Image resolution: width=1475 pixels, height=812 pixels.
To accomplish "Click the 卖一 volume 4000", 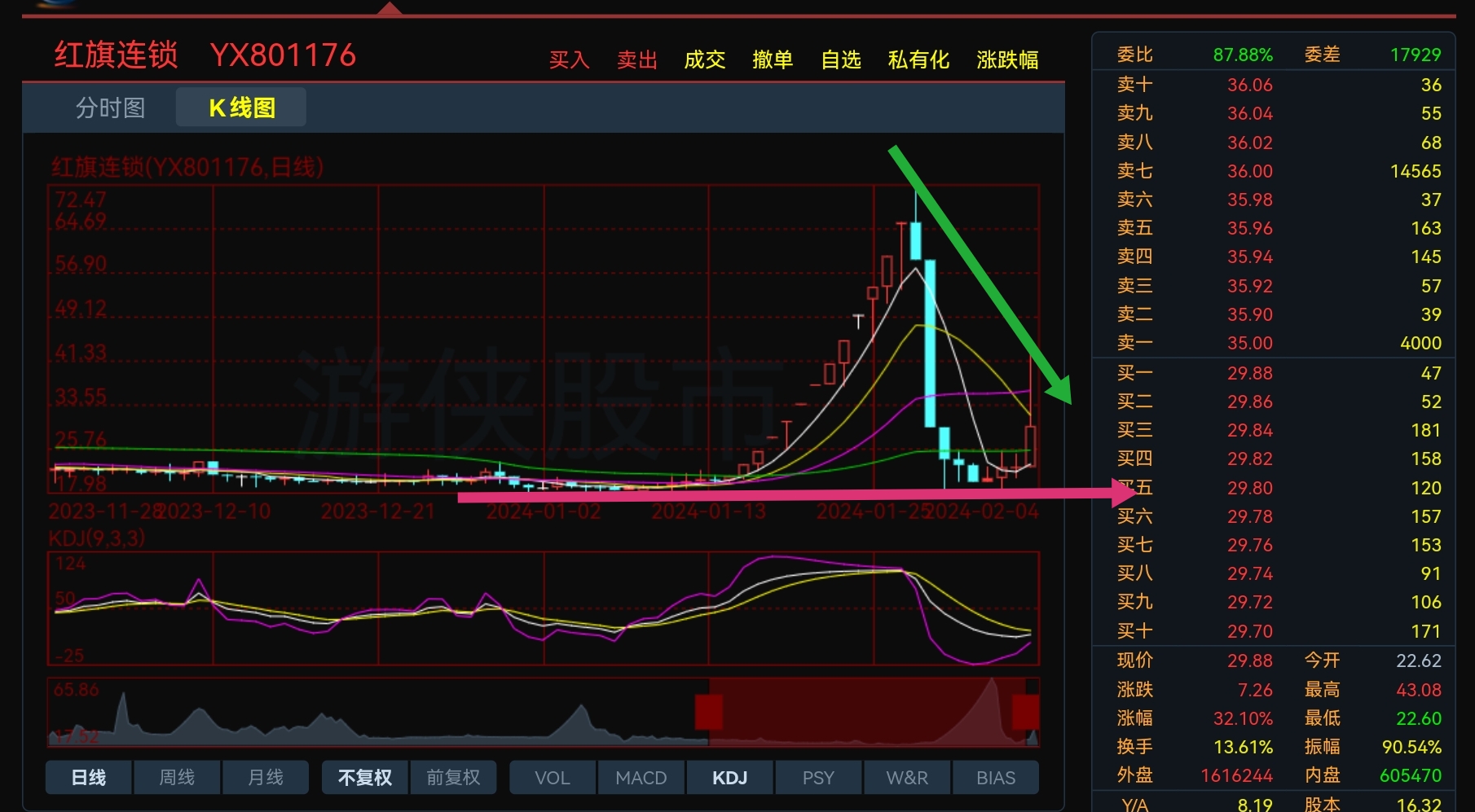I will coord(1420,343).
